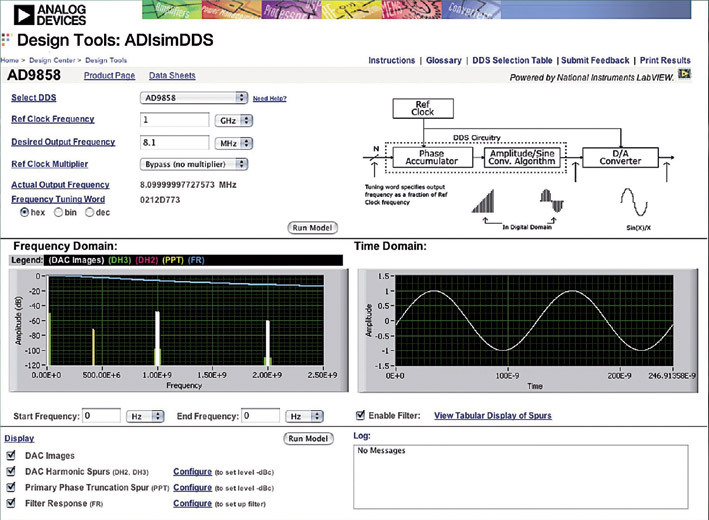Click the LabVIEW icon beside Powered by text
This screenshot has width=709, height=520.
(684, 74)
